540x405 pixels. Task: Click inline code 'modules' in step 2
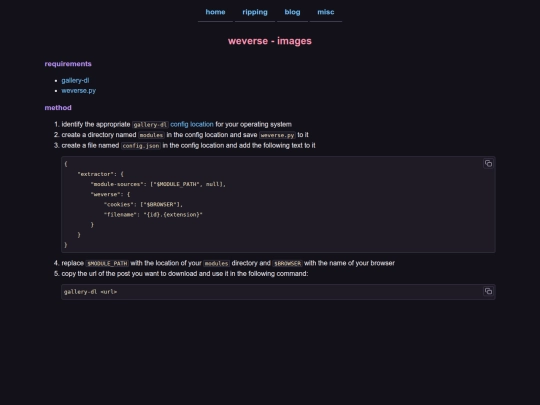coord(151,135)
